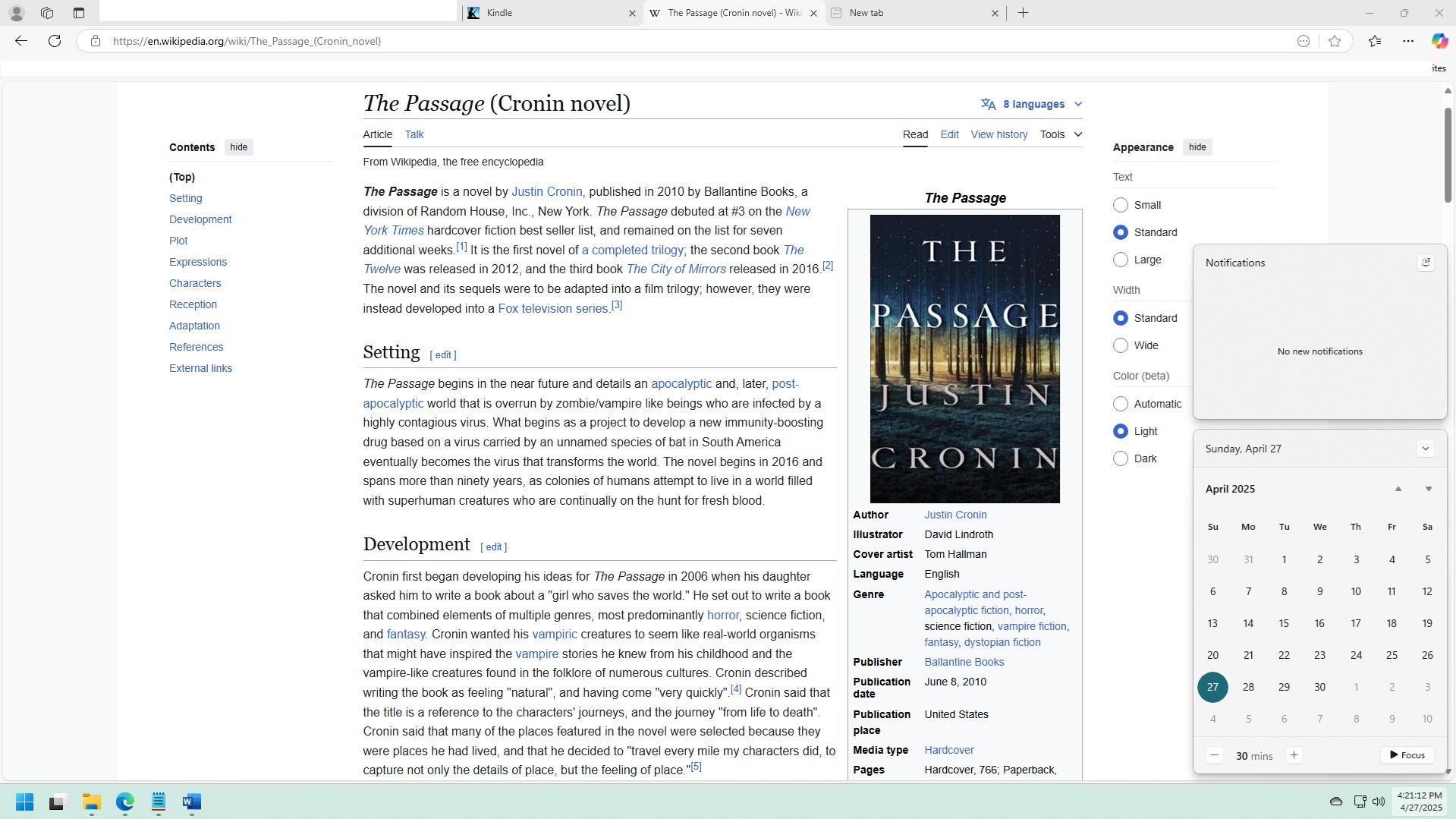Open Microsoft Edge from taskbar
Viewport: 1456px width, 819px height.
click(125, 802)
